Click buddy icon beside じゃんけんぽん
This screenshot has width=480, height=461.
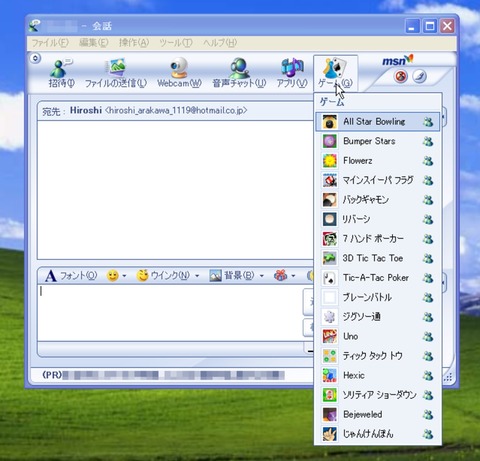point(428,434)
